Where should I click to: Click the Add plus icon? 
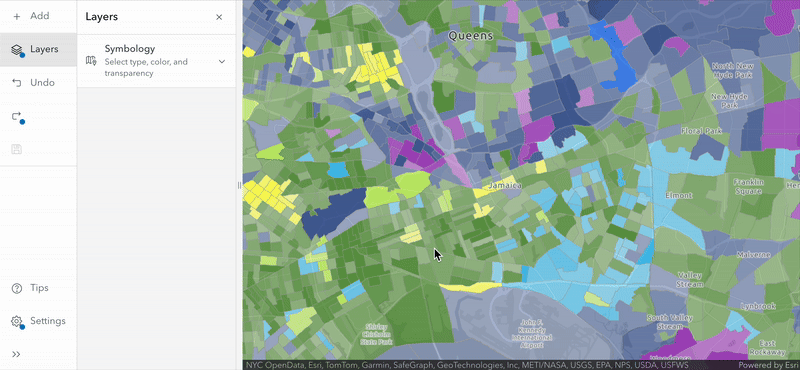(16, 16)
